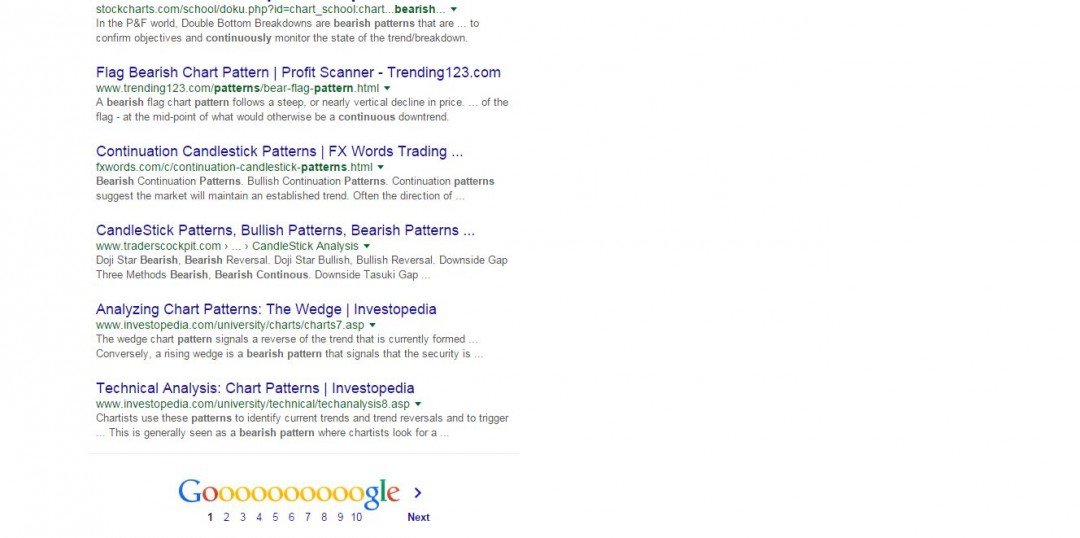The width and height of the screenshot is (1080, 538).
Task: Expand arrow after CandleStick Analysis breadcrumb
Action: [367, 246]
